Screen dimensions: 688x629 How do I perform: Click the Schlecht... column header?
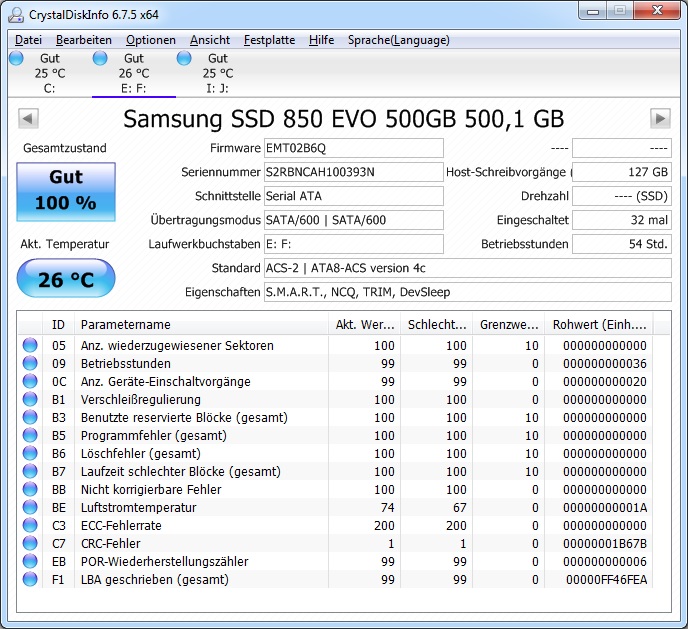(x=437, y=325)
